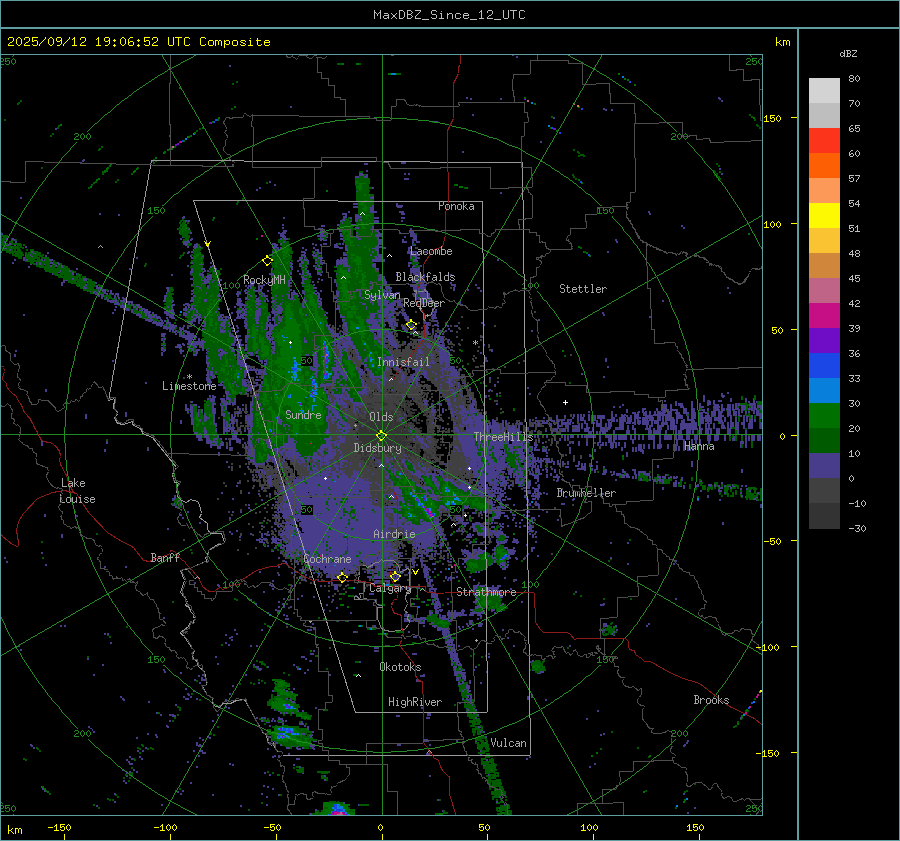Image resolution: width=900 pixels, height=841 pixels.
Task: Click the Okotoks city label
Action: click(x=400, y=667)
